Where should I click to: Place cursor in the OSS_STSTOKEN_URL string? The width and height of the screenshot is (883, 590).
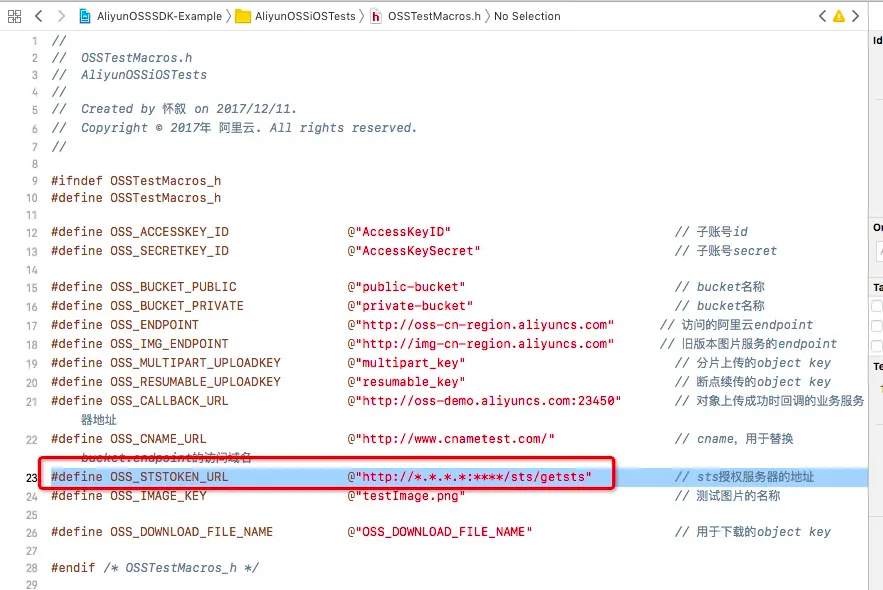coord(470,477)
